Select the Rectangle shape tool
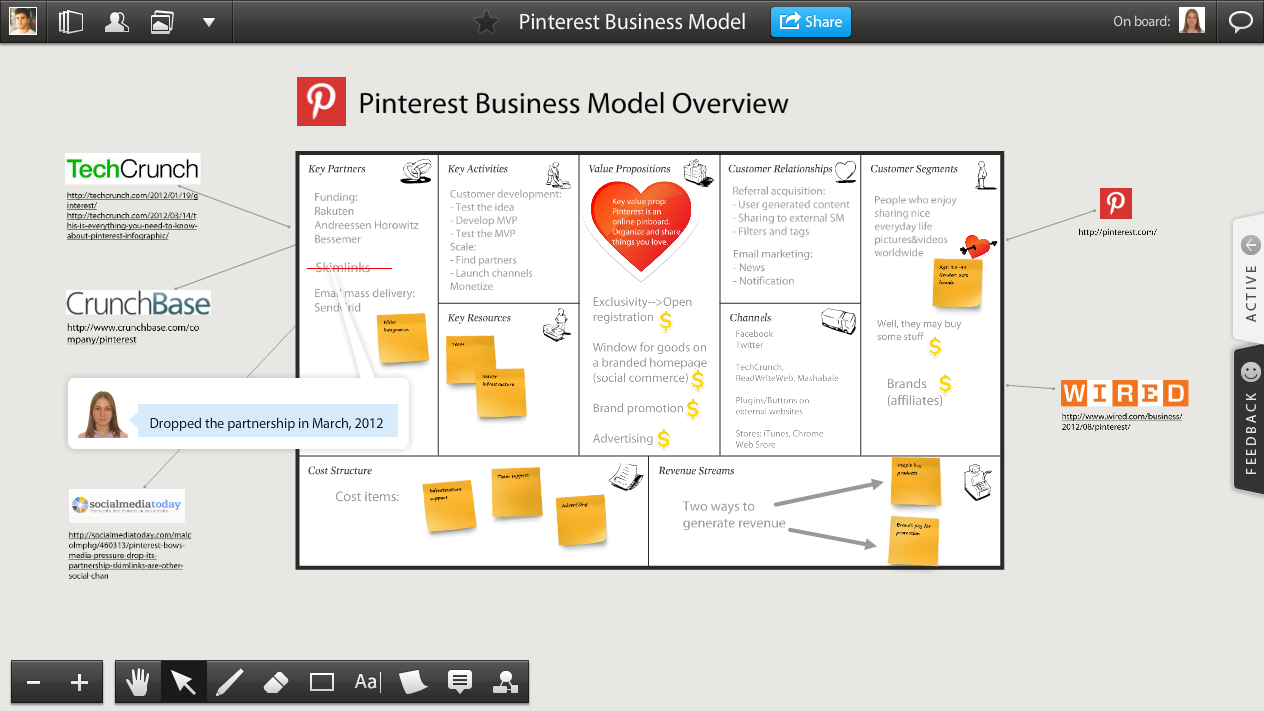1264x711 pixels. (x=321, y=682)
